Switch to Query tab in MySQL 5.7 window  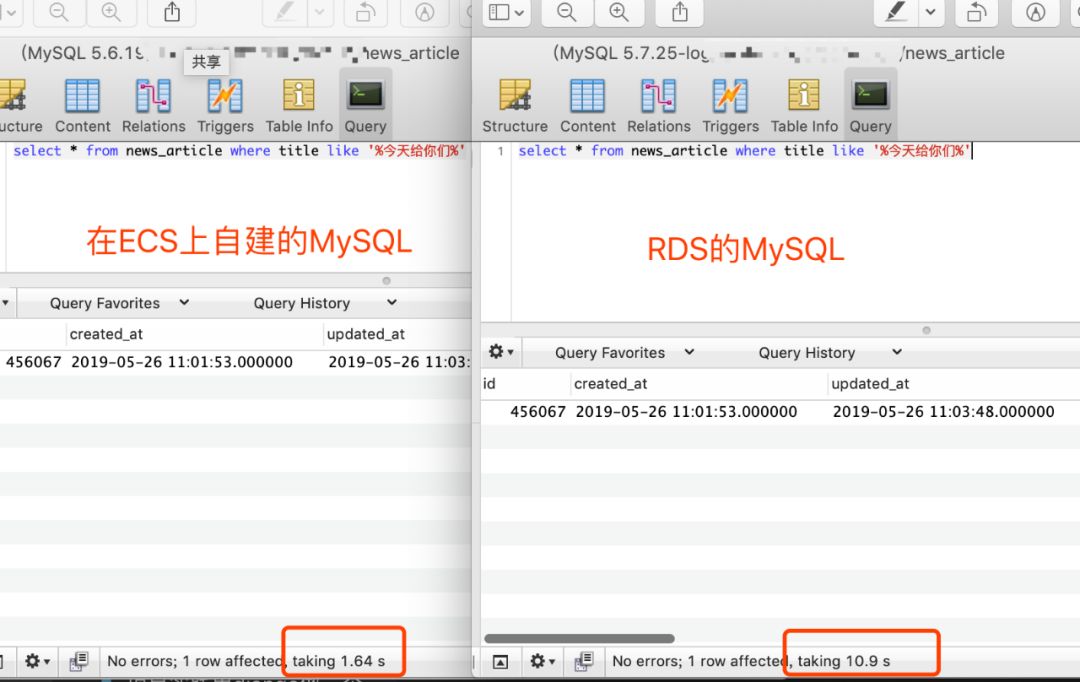[x=870, y=105]
